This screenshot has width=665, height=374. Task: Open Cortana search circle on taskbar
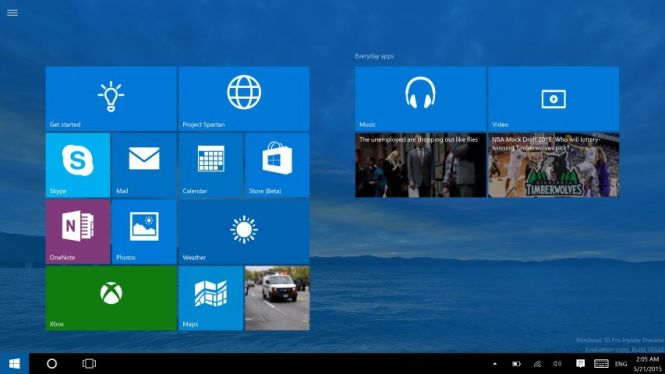(52, 364)
